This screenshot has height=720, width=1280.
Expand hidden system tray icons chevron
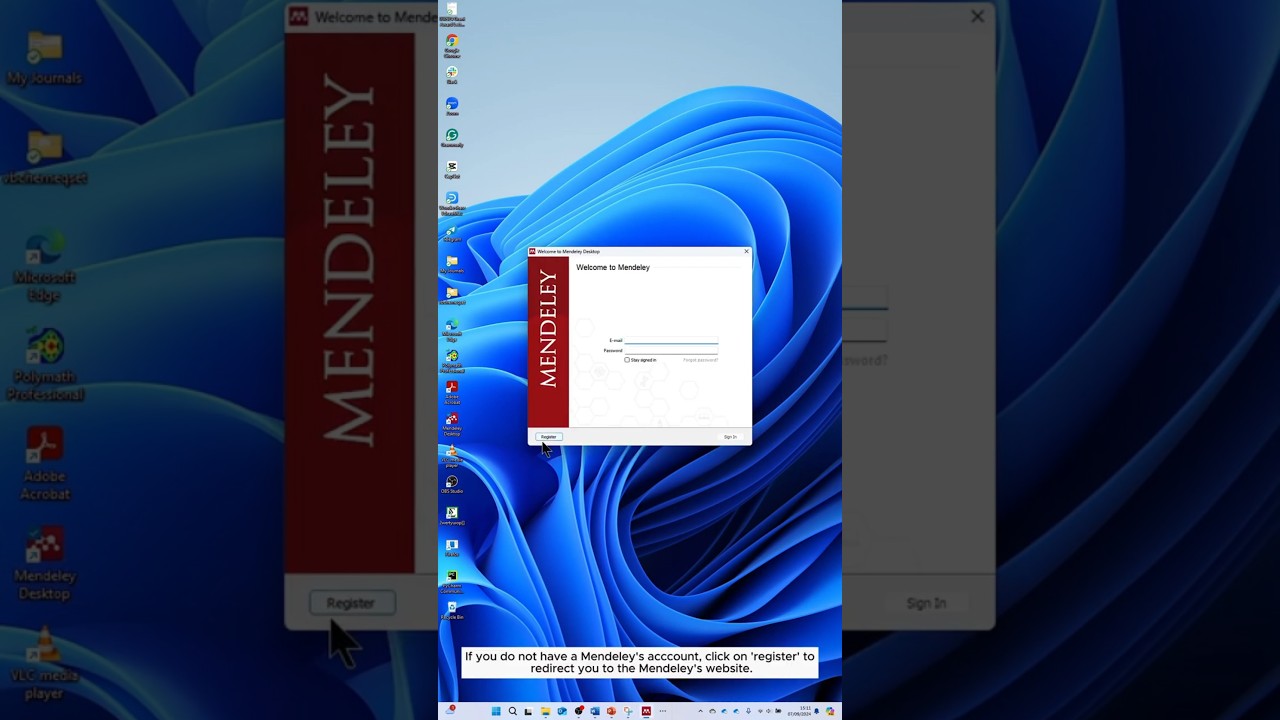point(700,711)
